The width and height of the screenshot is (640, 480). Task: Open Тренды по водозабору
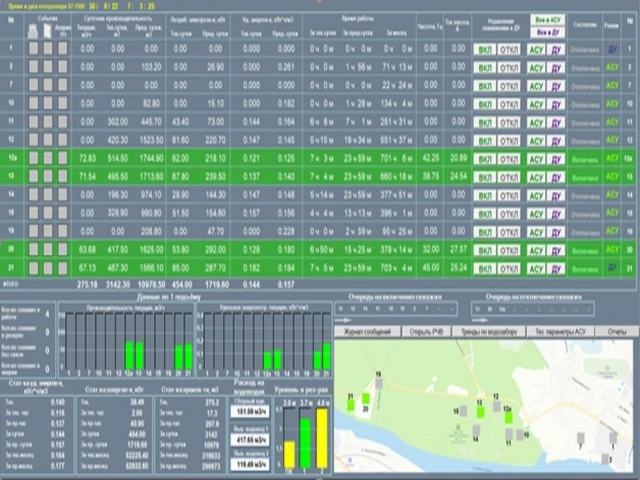(489, 331)
